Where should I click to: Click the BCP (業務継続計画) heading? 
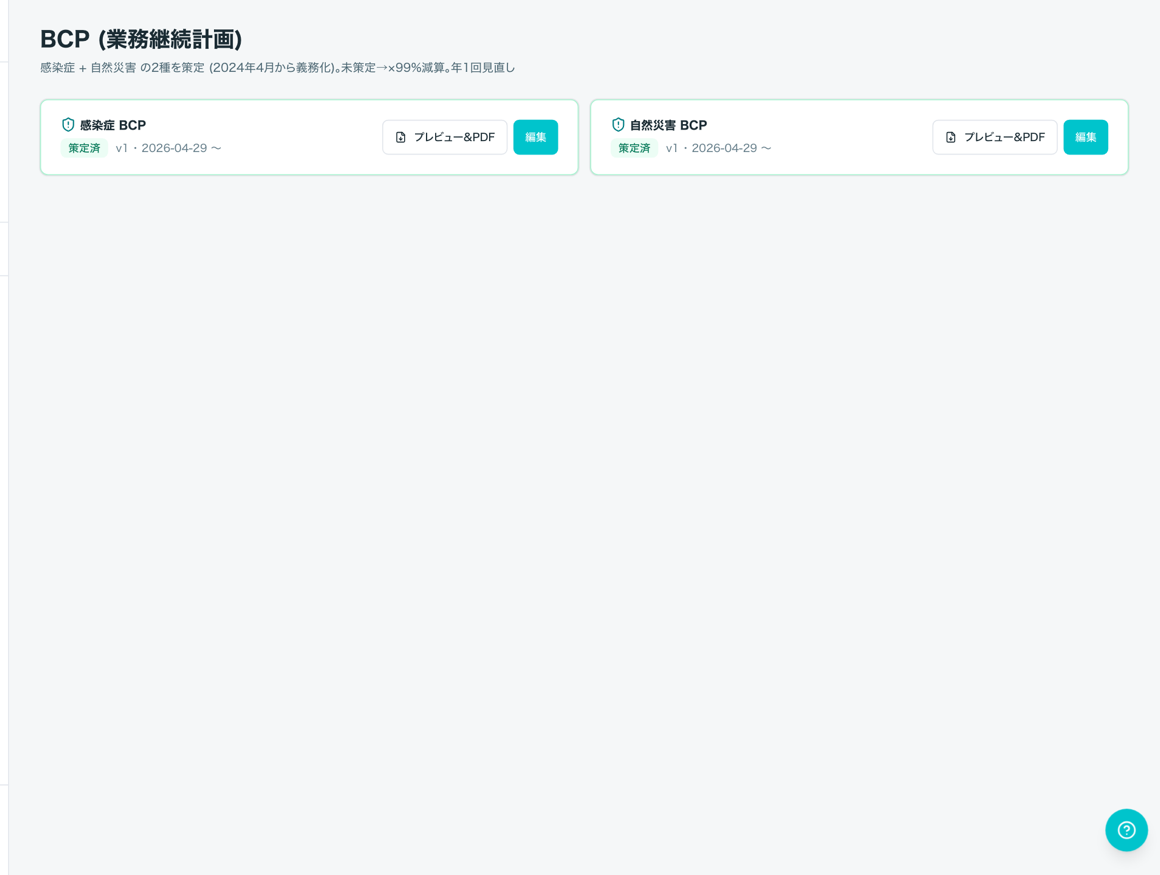click(x=141, y=38)
